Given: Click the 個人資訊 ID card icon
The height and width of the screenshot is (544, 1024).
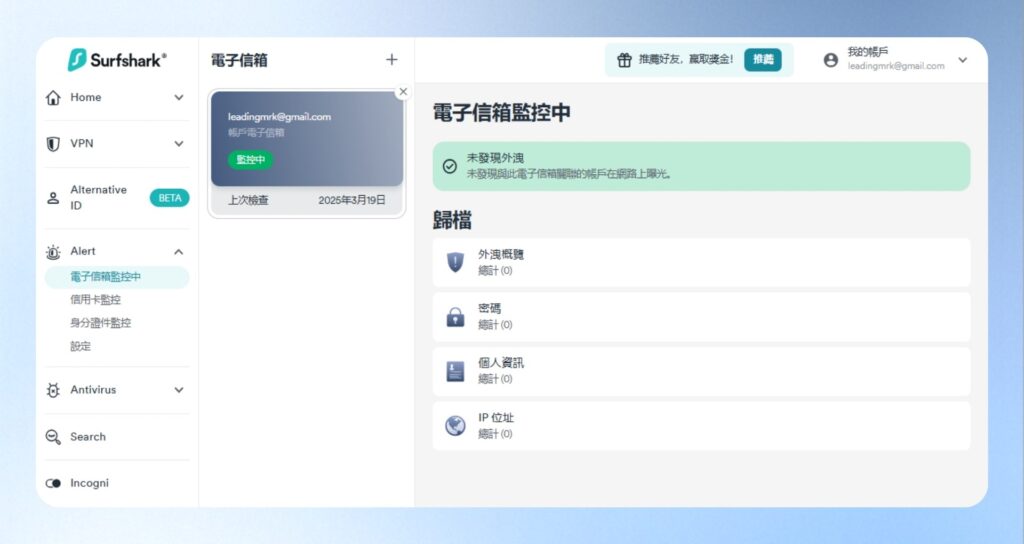Looking at the screenshot, I should 455,371.
